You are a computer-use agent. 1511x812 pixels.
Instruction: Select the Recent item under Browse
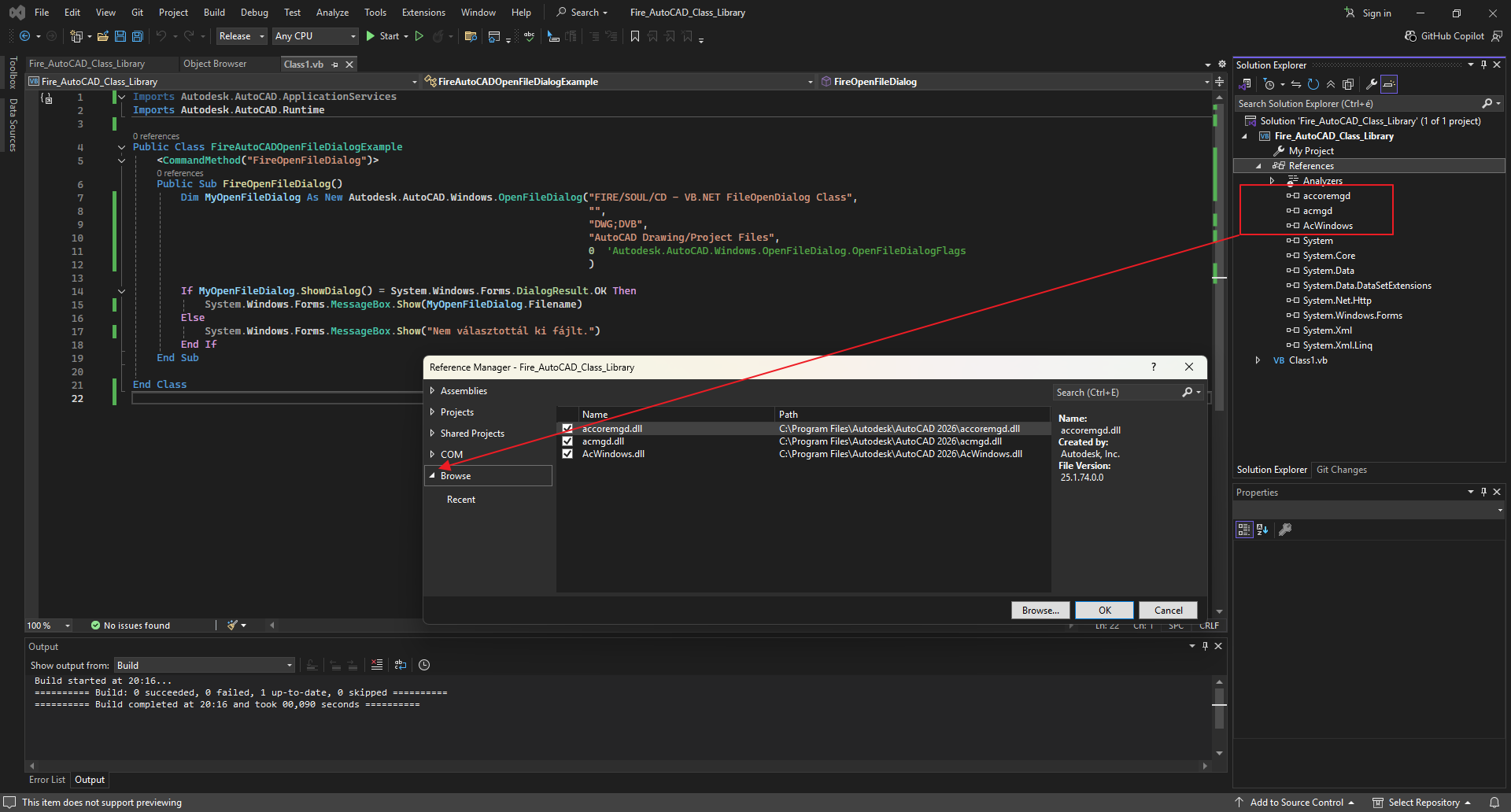click(x=461, y=500)
